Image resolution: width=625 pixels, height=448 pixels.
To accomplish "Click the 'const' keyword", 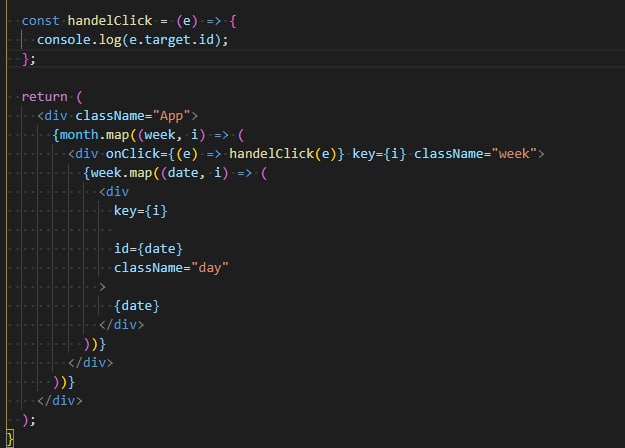I will [x=40, y=21].
